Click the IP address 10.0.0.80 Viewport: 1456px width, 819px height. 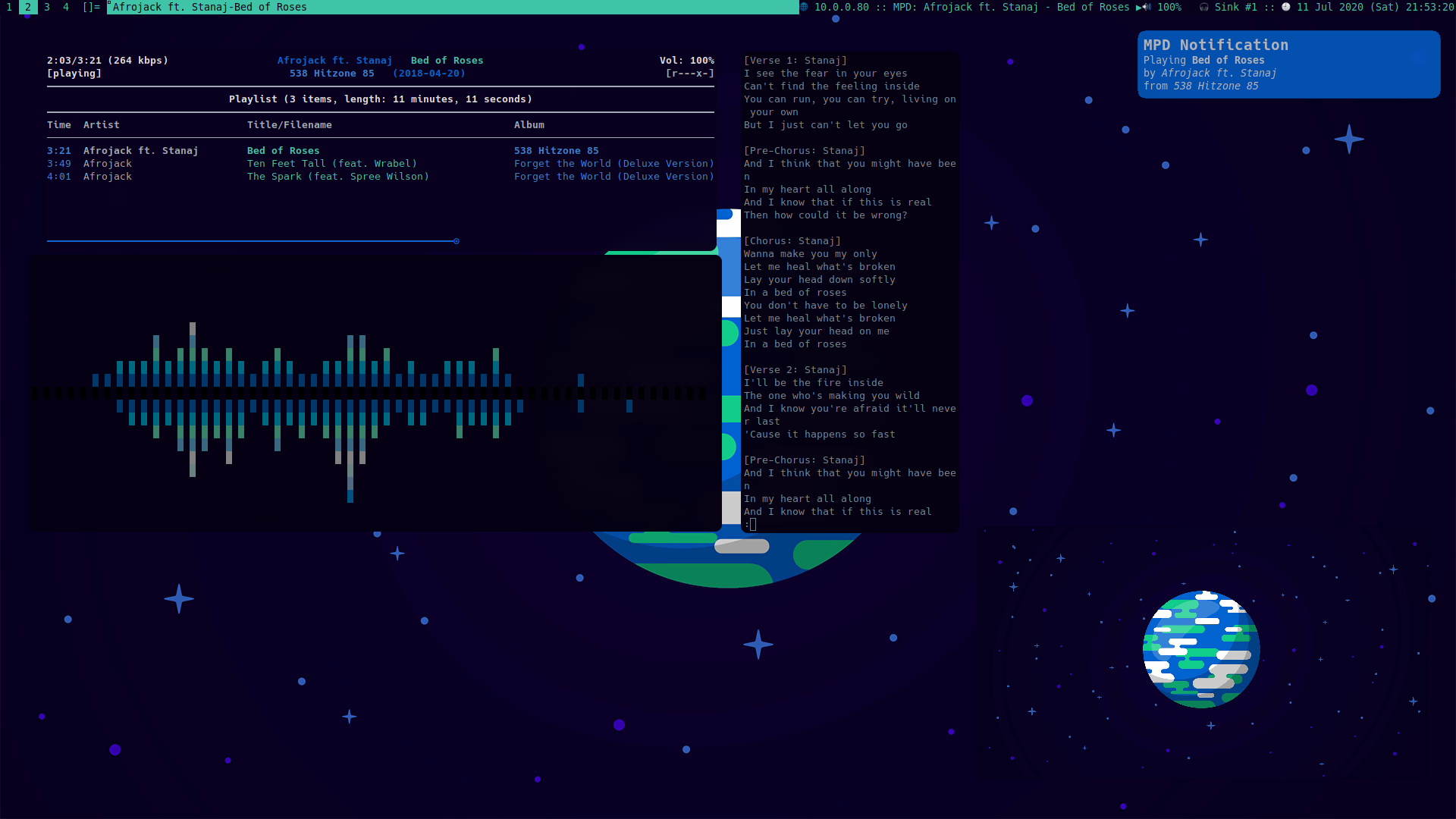(842, 7)
